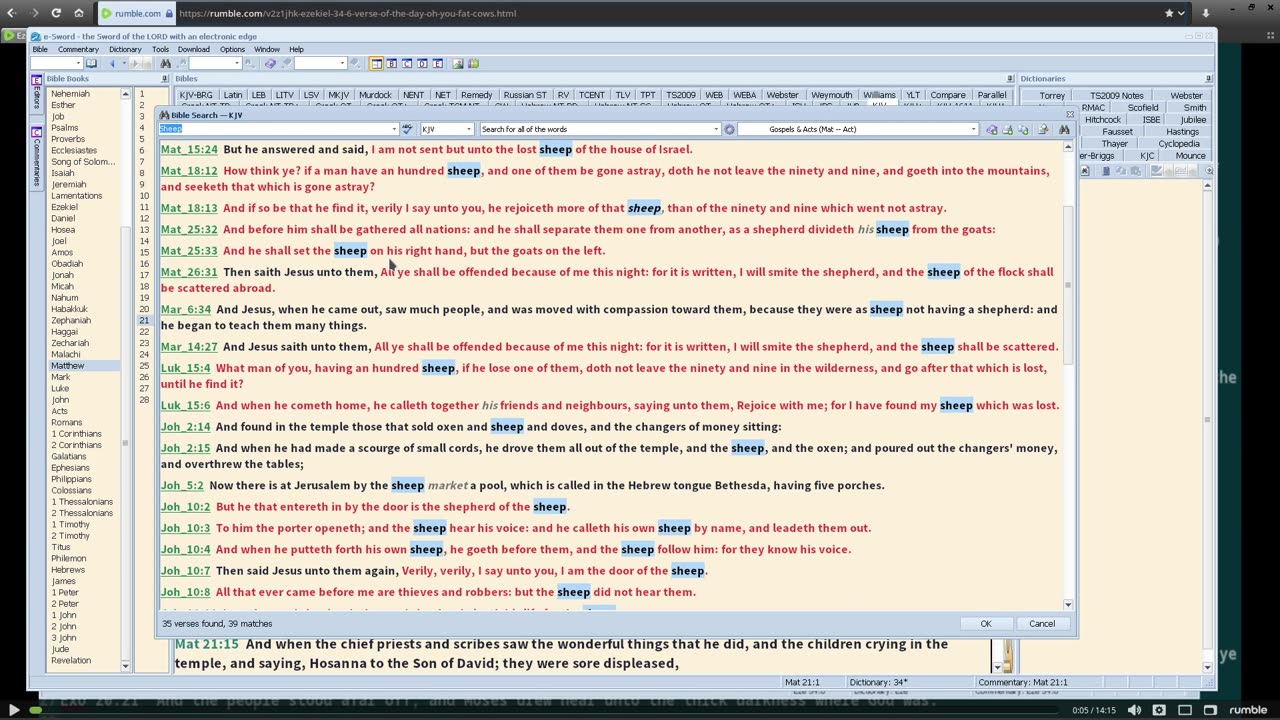The width and height of the screenshot is (1280, 720).
Task: Click the search binoculars icon in main toolbar
Action: 165,63
